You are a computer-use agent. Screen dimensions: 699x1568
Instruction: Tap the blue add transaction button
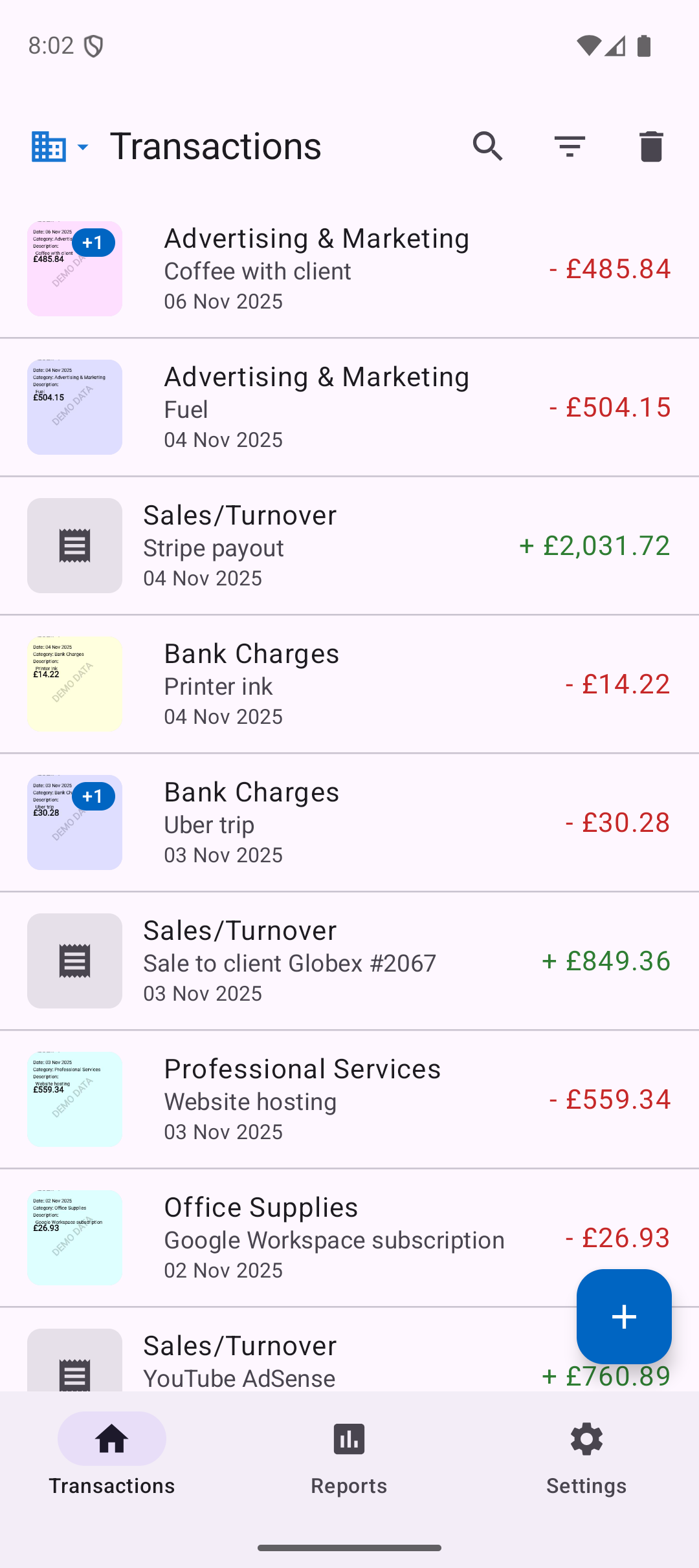click(623, 1316)
